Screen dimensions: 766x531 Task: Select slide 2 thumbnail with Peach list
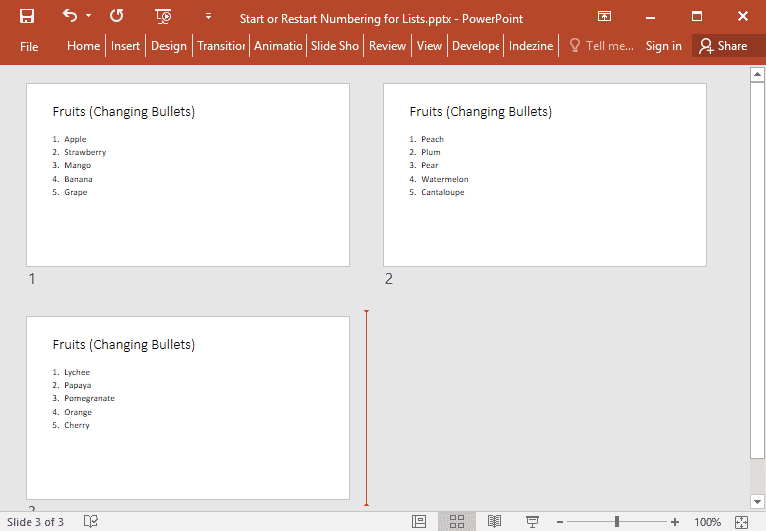[x=544, y=175]
